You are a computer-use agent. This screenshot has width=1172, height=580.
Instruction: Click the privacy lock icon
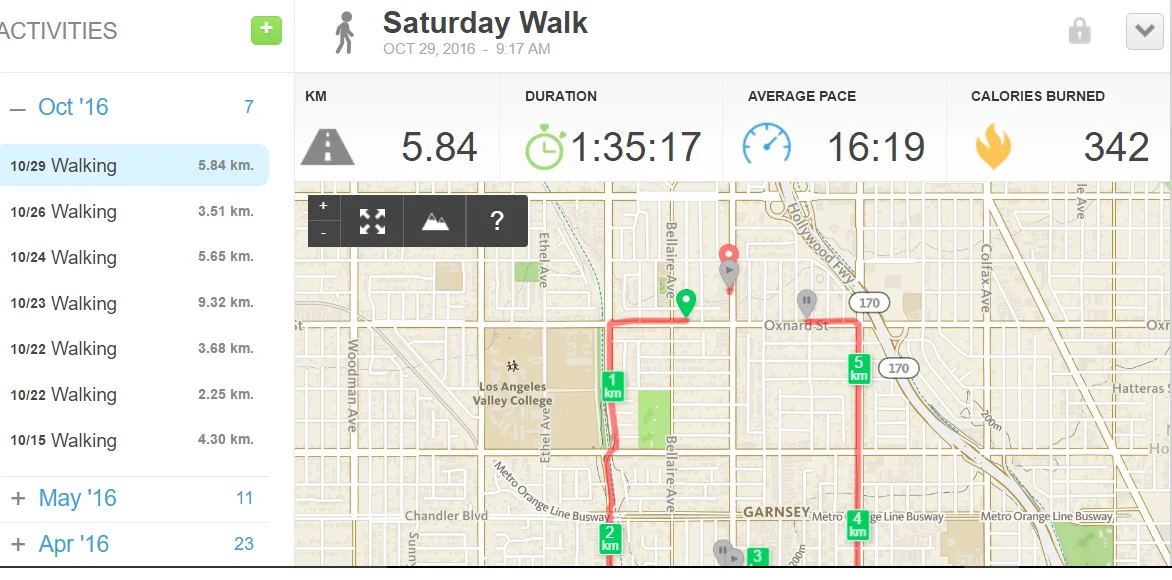1079,32
